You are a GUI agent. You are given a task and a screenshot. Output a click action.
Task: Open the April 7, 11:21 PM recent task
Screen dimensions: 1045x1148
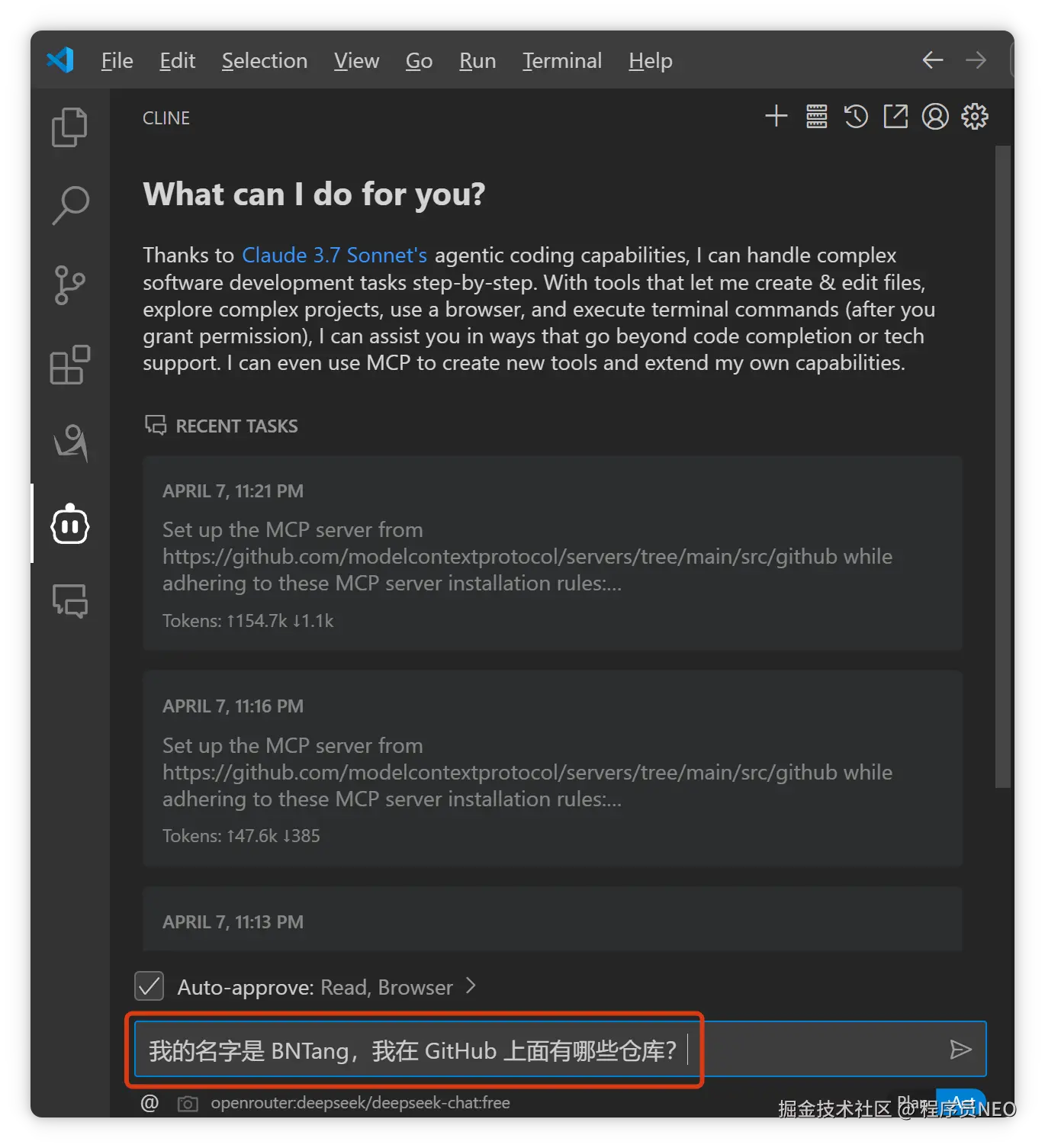click(x=553, y=553)
